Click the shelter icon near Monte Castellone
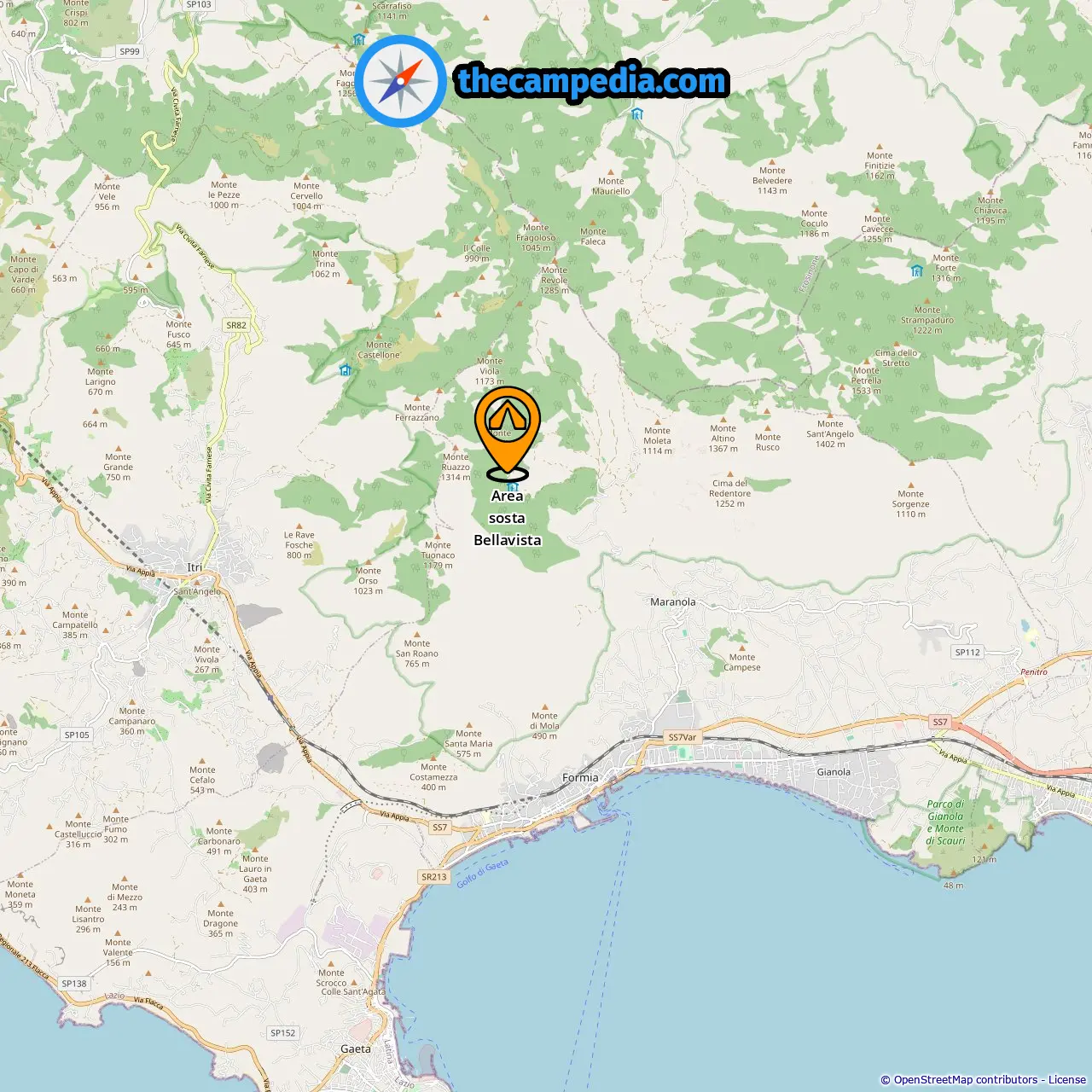This screenshot has width=1092, height=1092. (x=346, y=369)
